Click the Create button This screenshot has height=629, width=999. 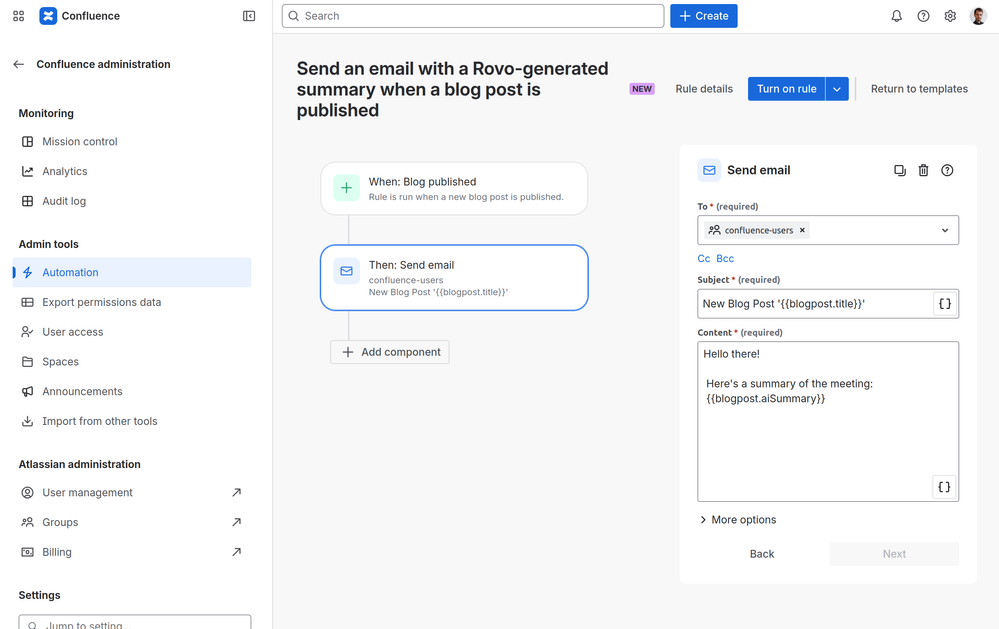[x=703, y=16]
